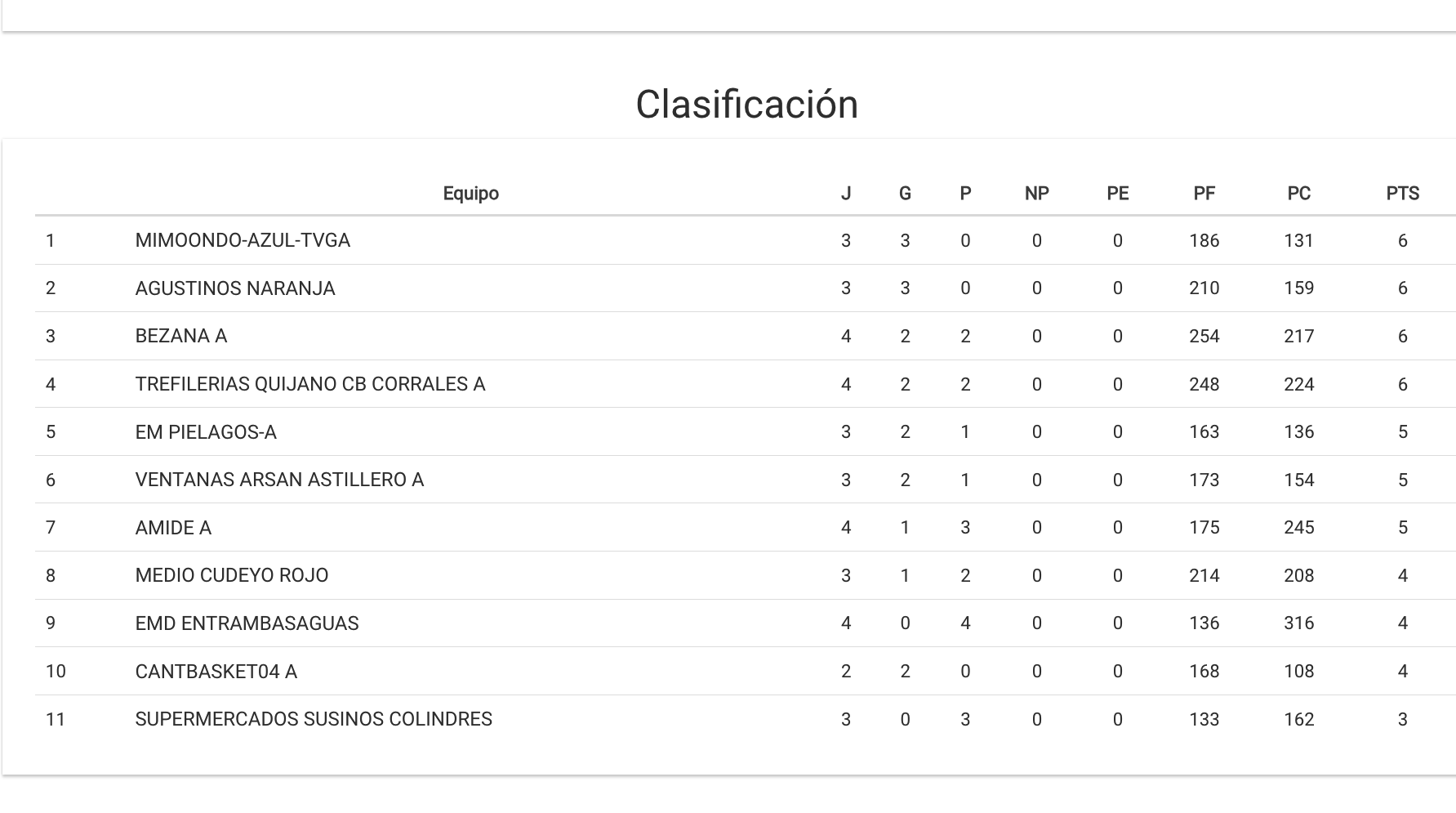Open the BEZANA A team entry

(x=181, y=336)
